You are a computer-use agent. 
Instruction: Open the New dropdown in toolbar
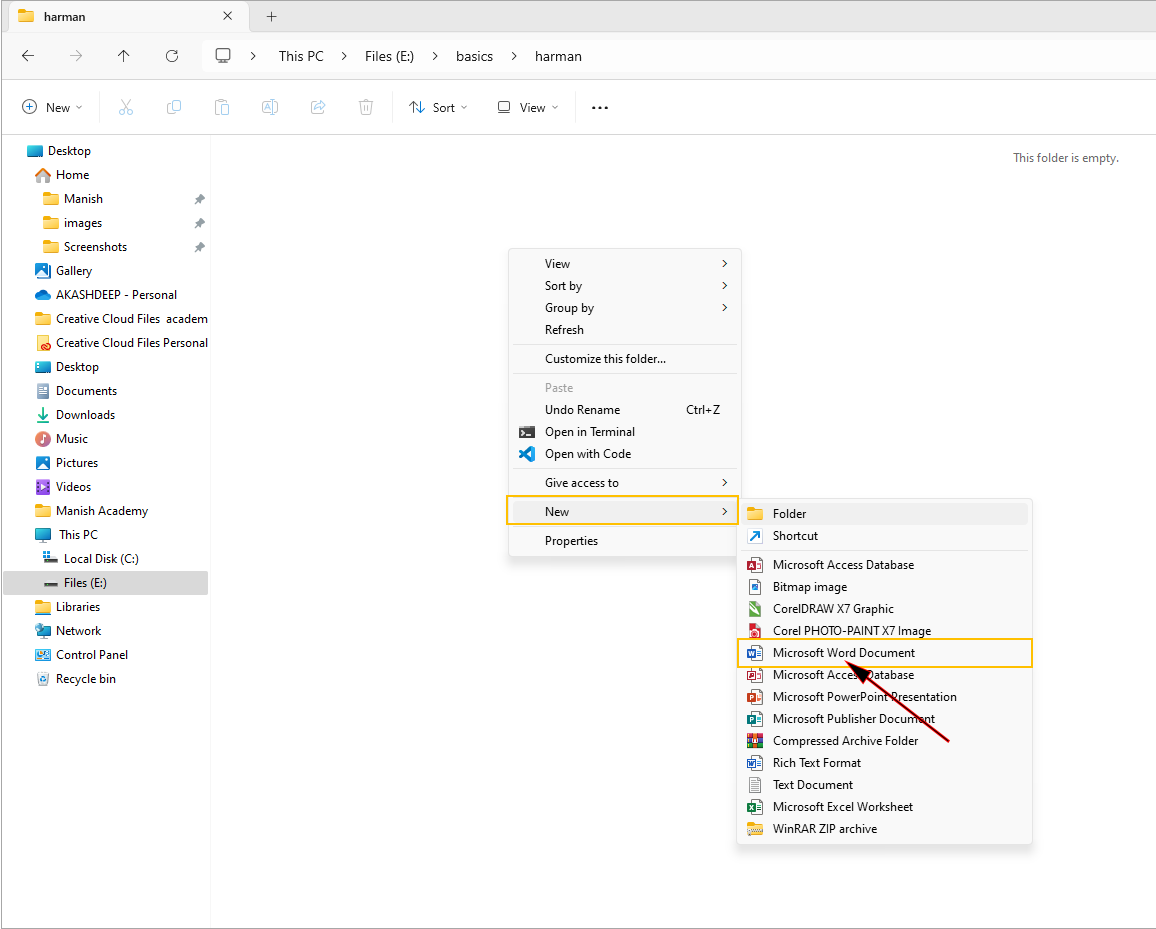(52, 108)
